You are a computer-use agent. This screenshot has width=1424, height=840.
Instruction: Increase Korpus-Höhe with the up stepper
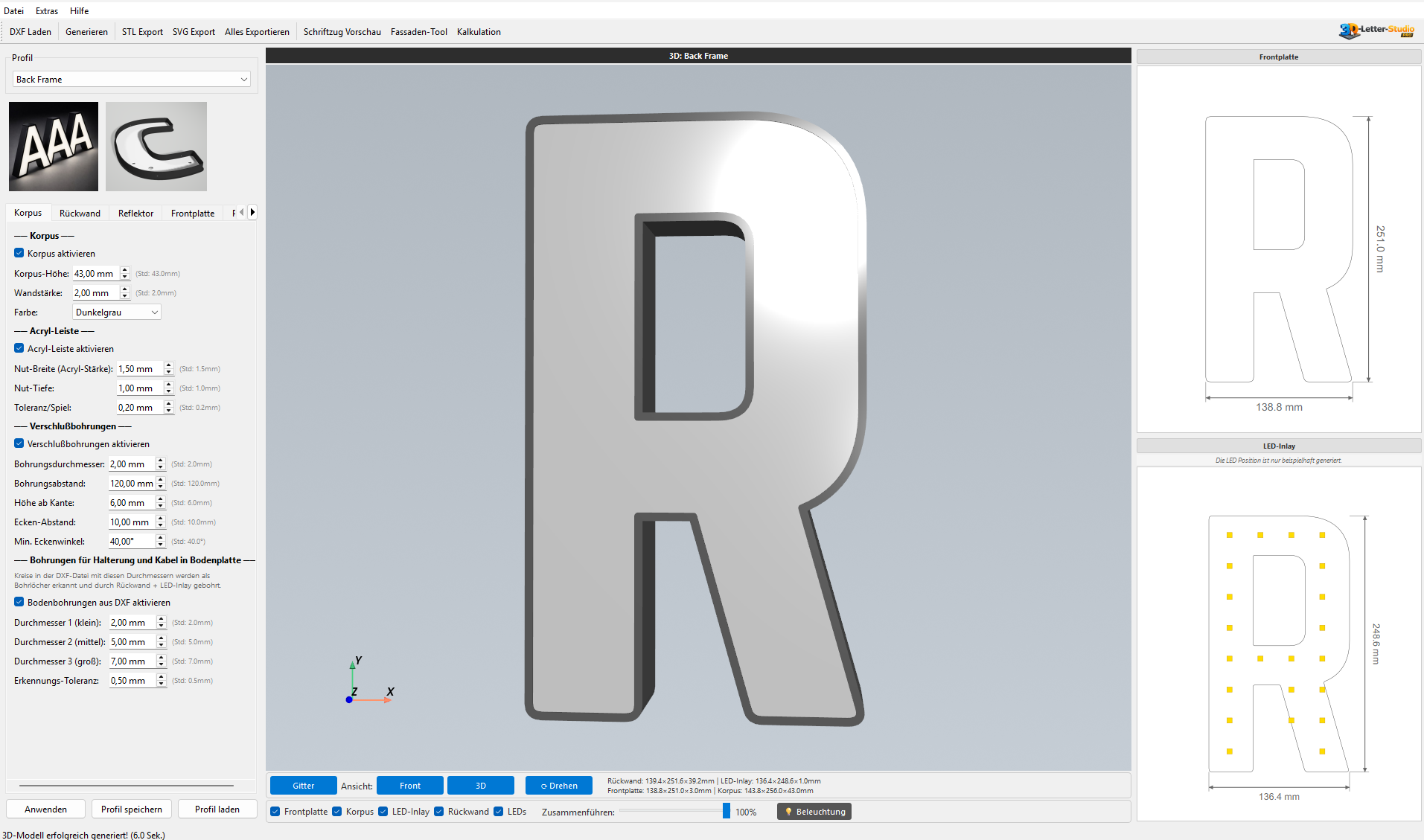[124, 270]
